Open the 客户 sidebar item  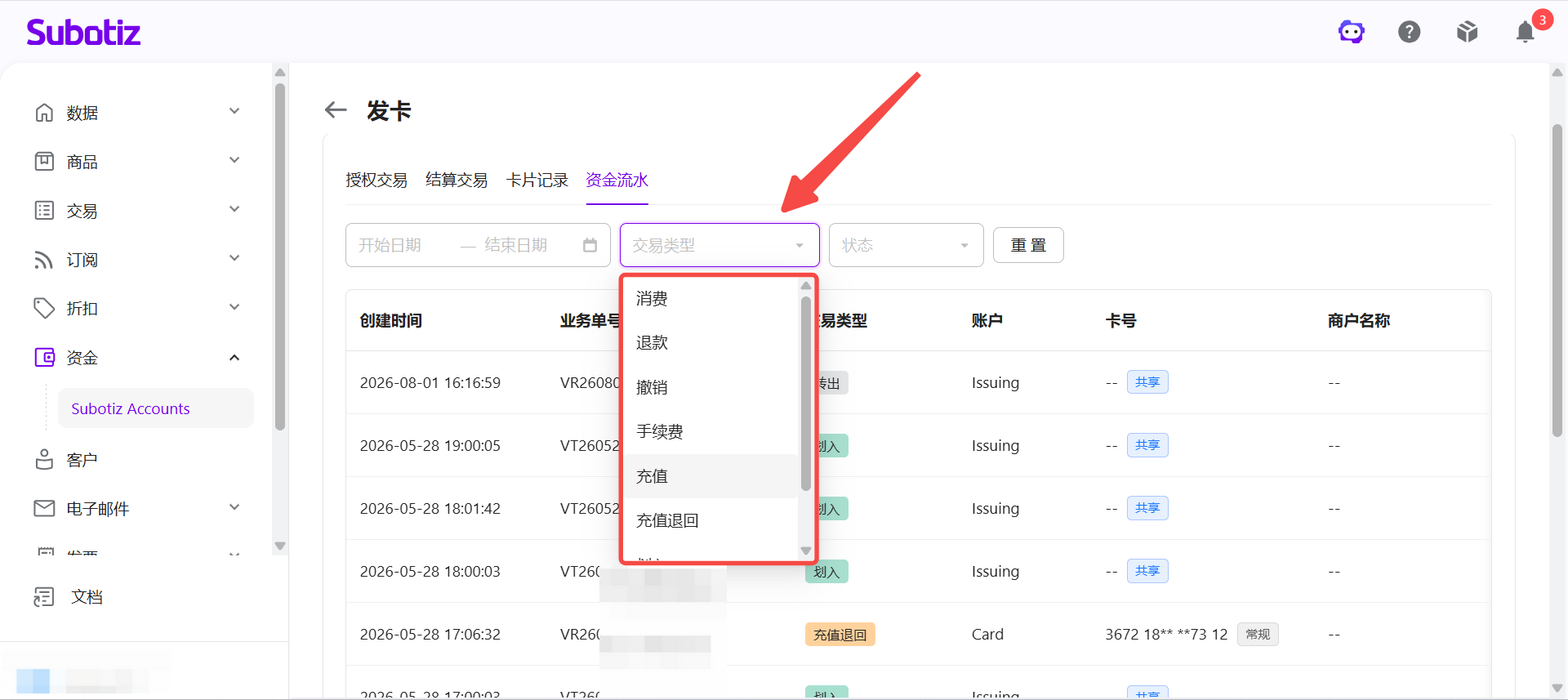click(x=82, y=460)
